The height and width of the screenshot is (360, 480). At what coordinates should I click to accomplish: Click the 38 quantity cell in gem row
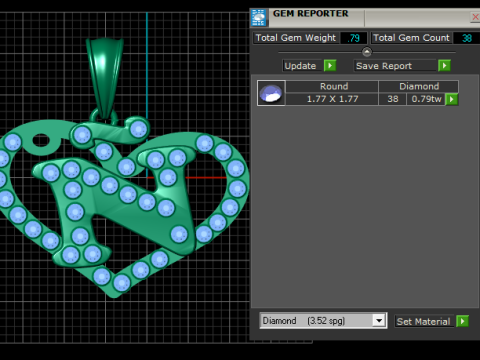[x=393, y=99]
